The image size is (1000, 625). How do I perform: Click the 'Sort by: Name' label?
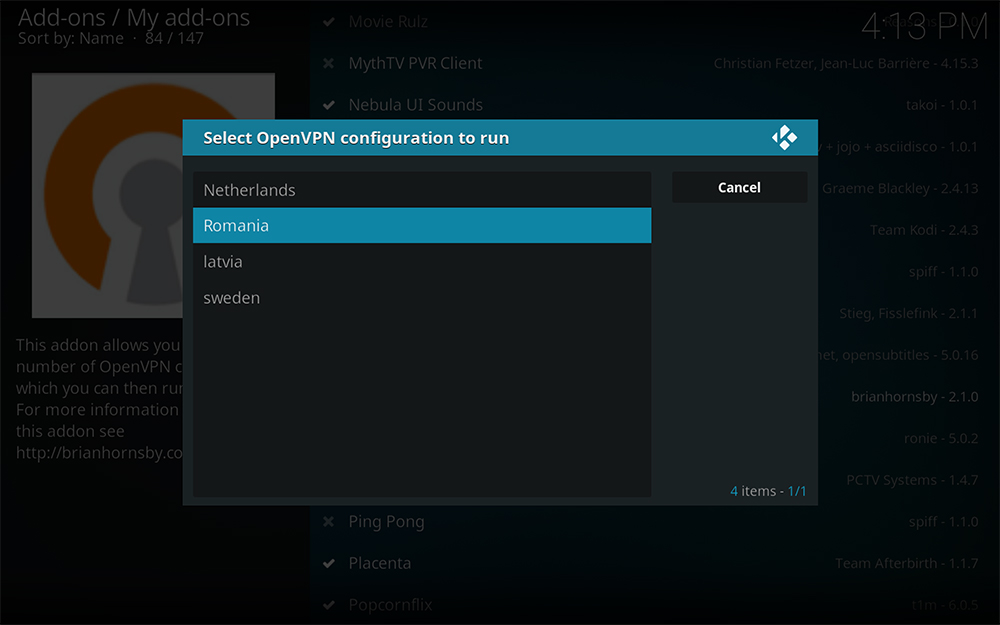point(71,38)
